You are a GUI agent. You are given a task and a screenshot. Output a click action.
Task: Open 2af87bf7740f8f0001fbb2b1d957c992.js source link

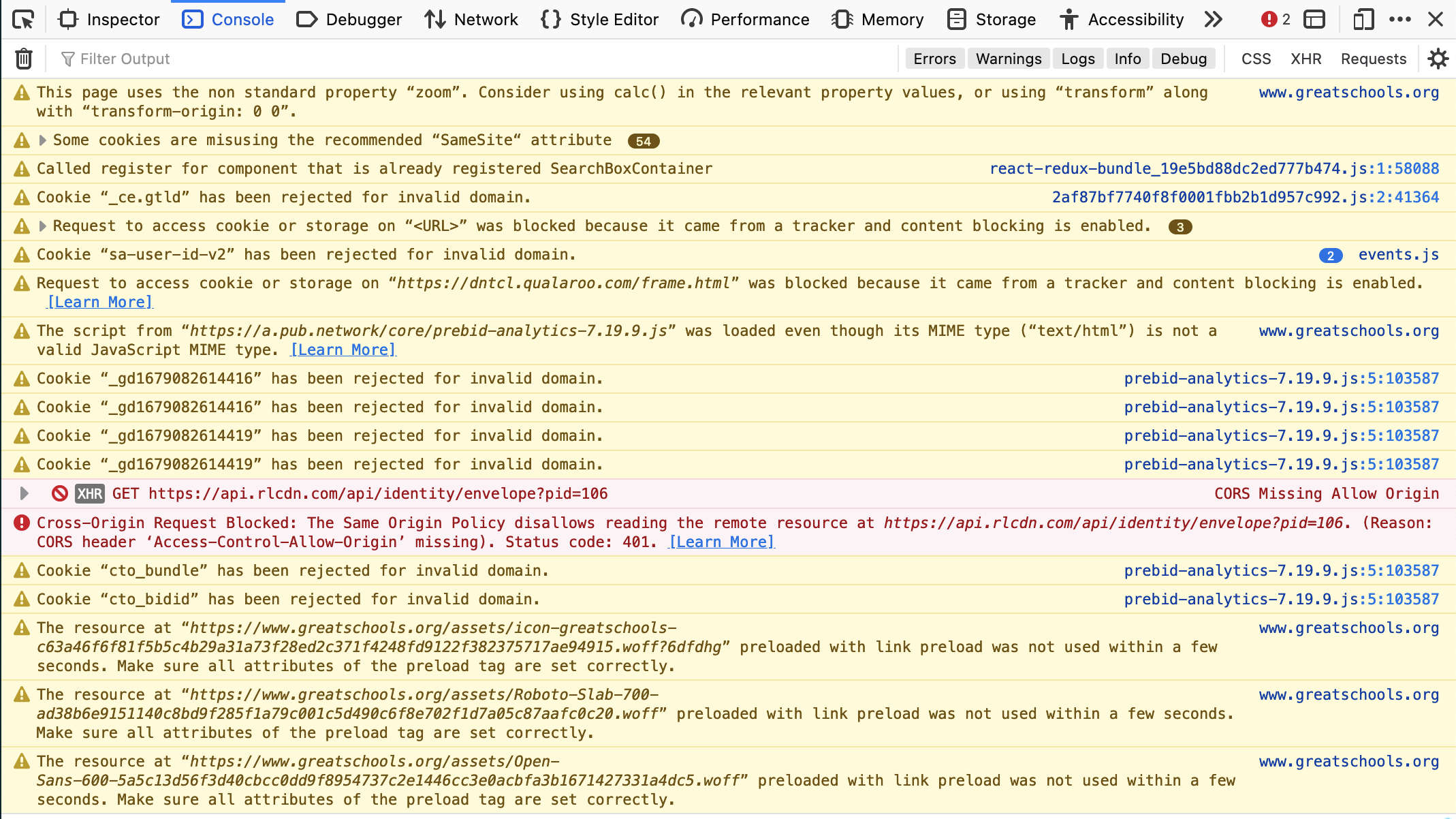tap(1246, 197)
